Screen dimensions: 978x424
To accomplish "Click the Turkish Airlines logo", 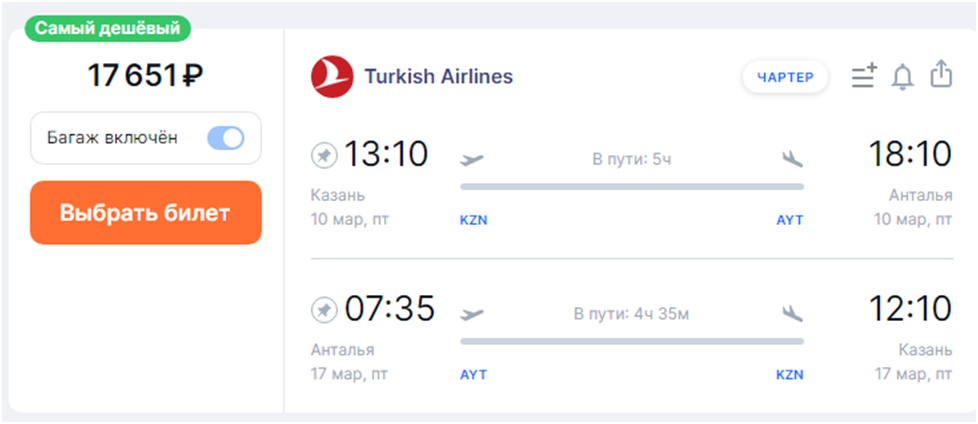I will [332, 77].
